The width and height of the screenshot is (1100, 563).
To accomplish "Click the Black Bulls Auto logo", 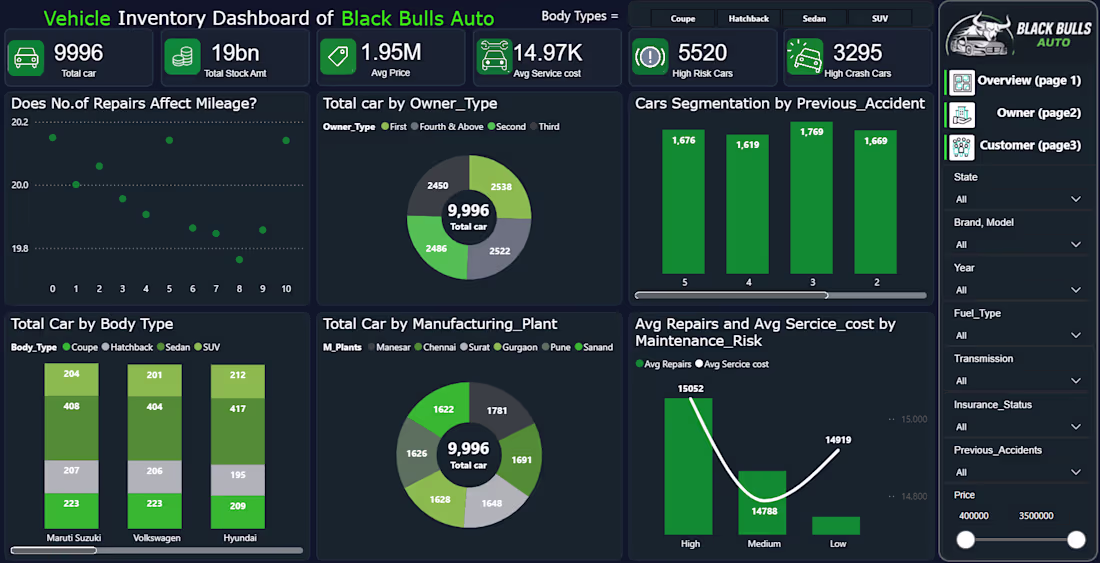I will [1018, 36].
